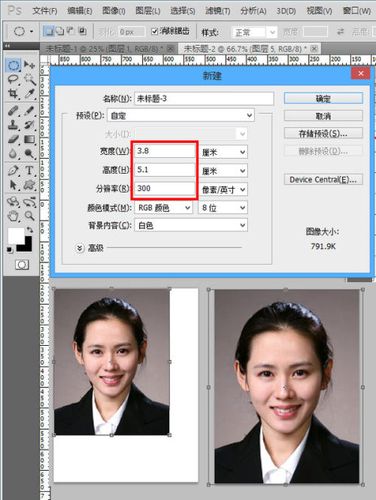
Task: Expand the Advanced (高级) section
Action: [x=80, y=248]
